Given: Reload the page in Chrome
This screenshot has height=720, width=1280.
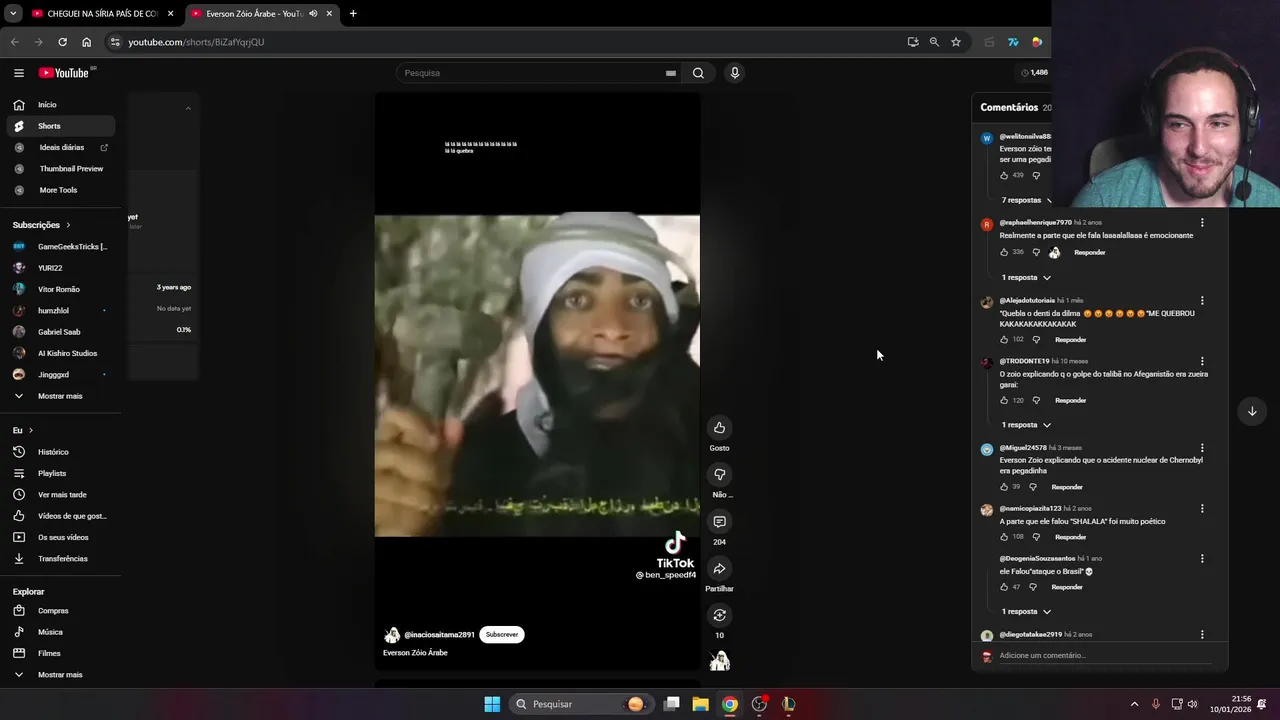Looking at the screenshot, I should click(x=62, y=42).
